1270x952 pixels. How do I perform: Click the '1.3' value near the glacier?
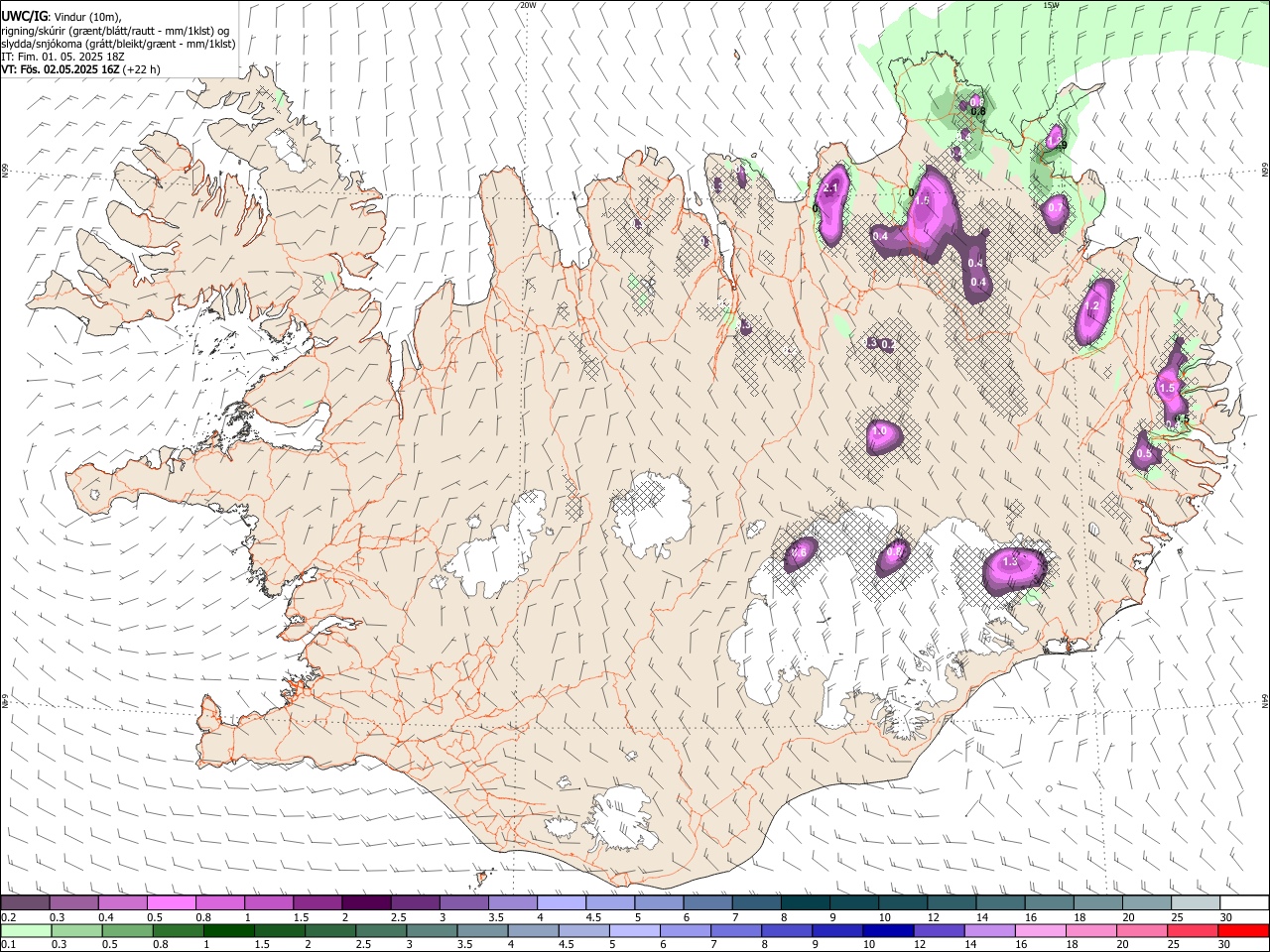1010,561
